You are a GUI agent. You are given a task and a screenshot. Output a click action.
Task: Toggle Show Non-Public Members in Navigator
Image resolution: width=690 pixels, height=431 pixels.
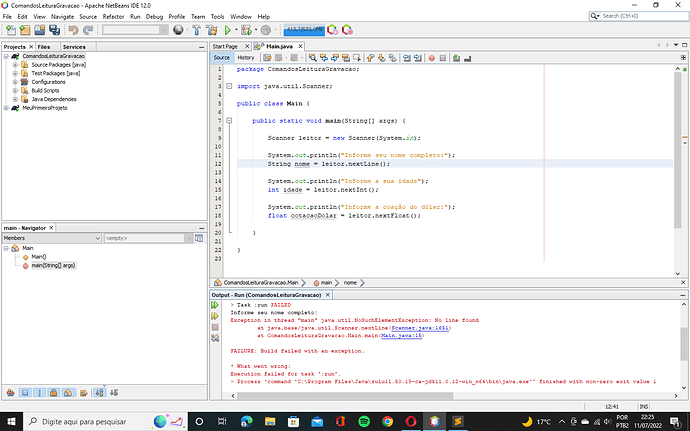(54, 393)
